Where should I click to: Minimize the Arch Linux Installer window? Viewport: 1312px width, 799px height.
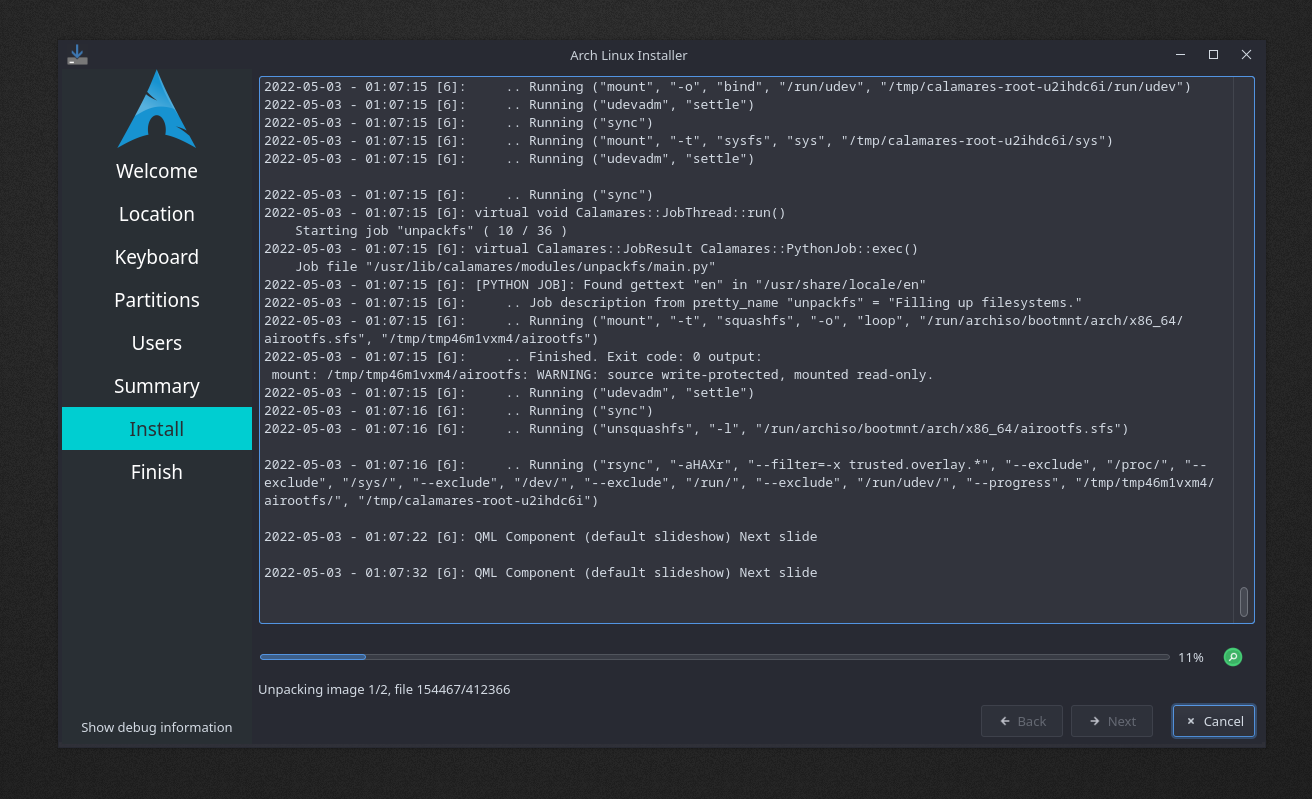(x=1180, y=55)
